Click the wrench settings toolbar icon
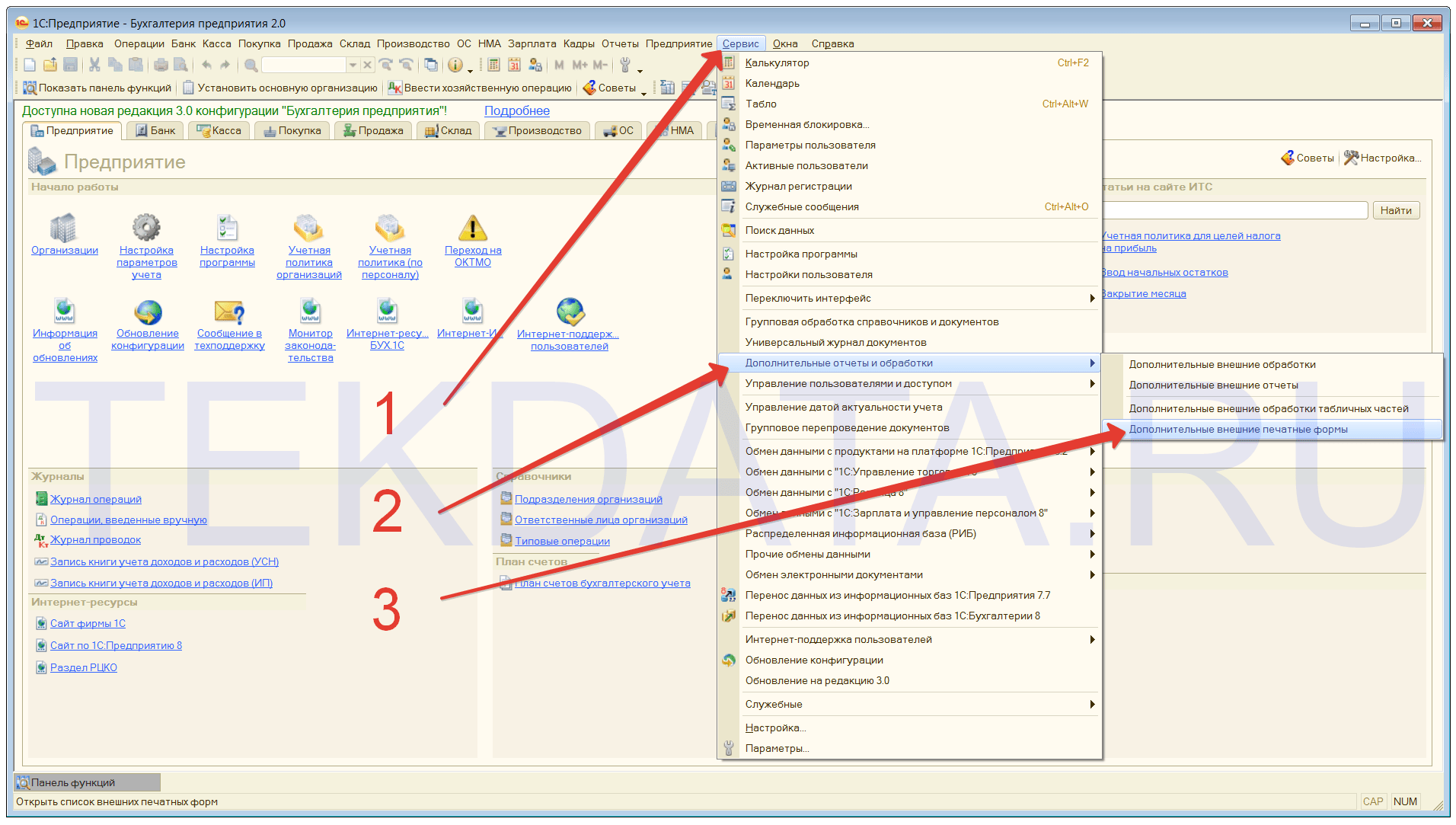This screenshot has height=825, width=1456. click(x=625, y=66)
